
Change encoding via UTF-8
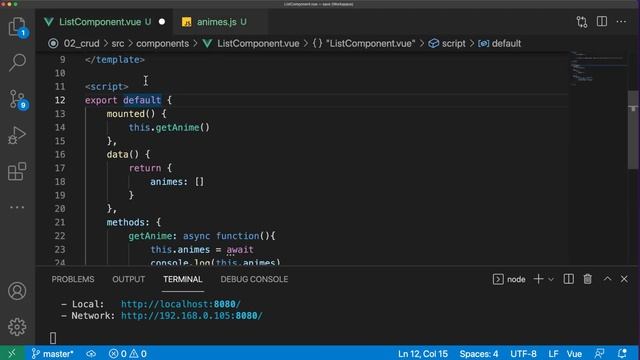point(523,353)
